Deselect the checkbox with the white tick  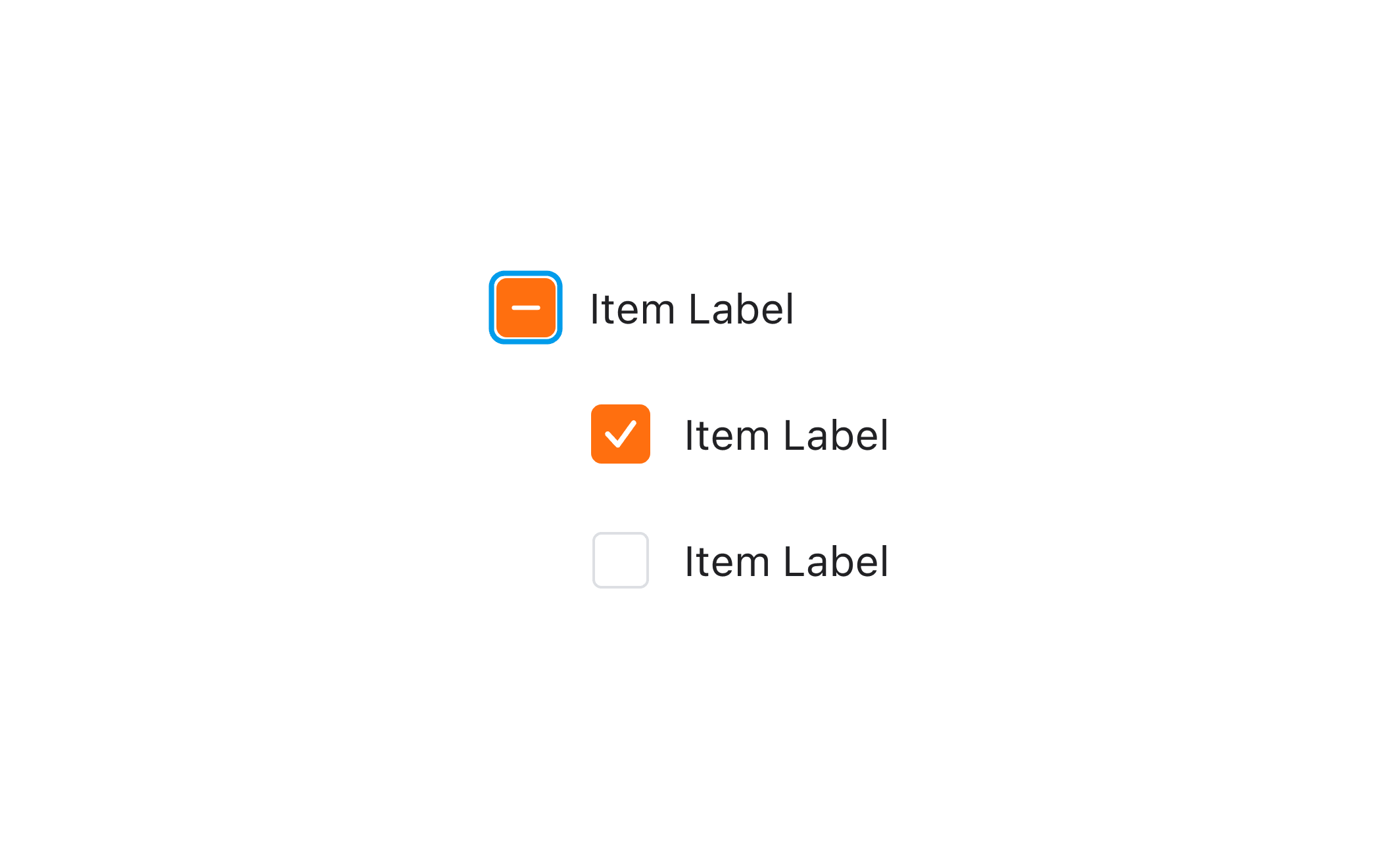coord(620,434)
